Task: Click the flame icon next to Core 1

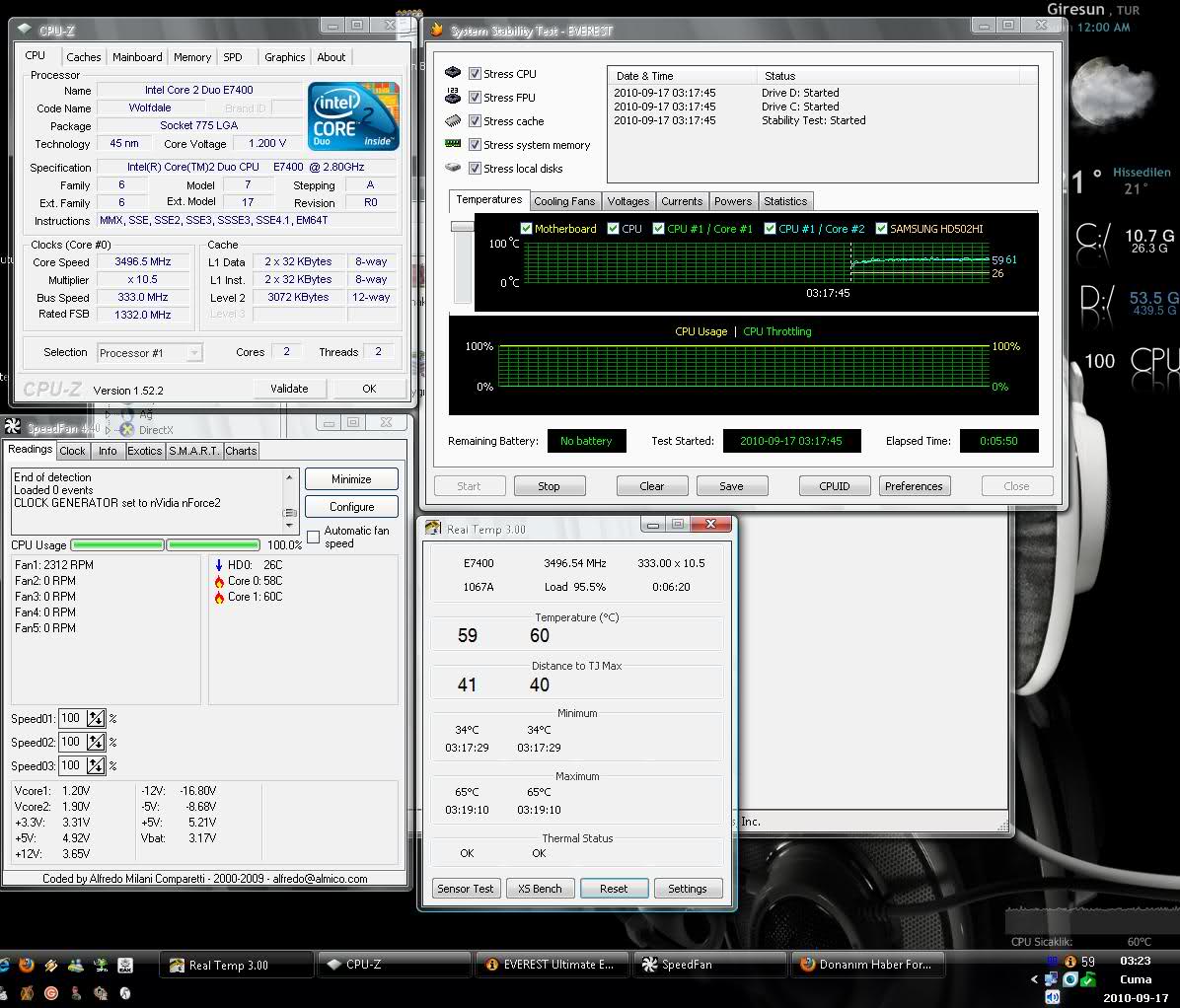Action: 219,598
